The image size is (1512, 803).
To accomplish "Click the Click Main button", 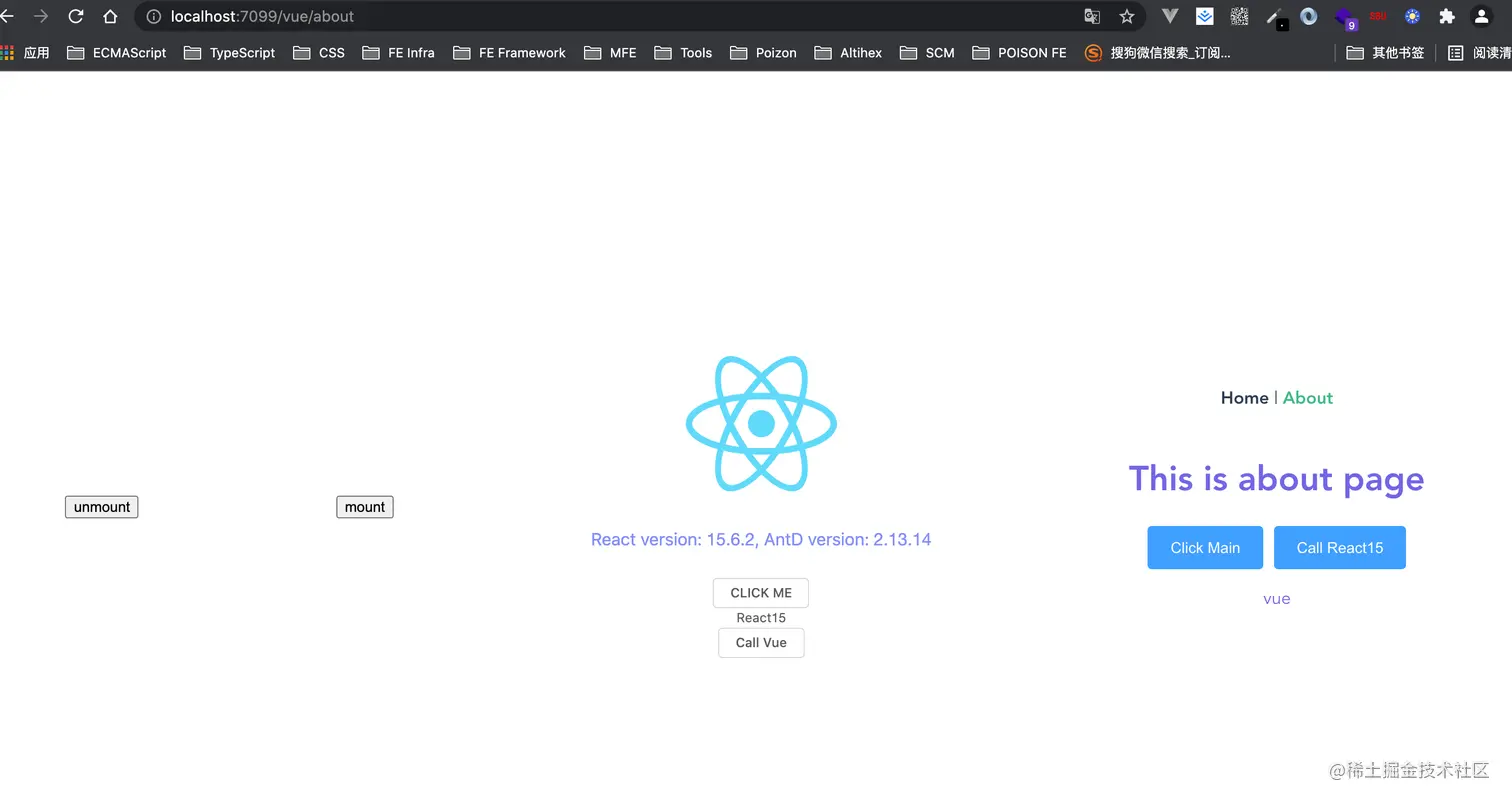I will 1205,548.
